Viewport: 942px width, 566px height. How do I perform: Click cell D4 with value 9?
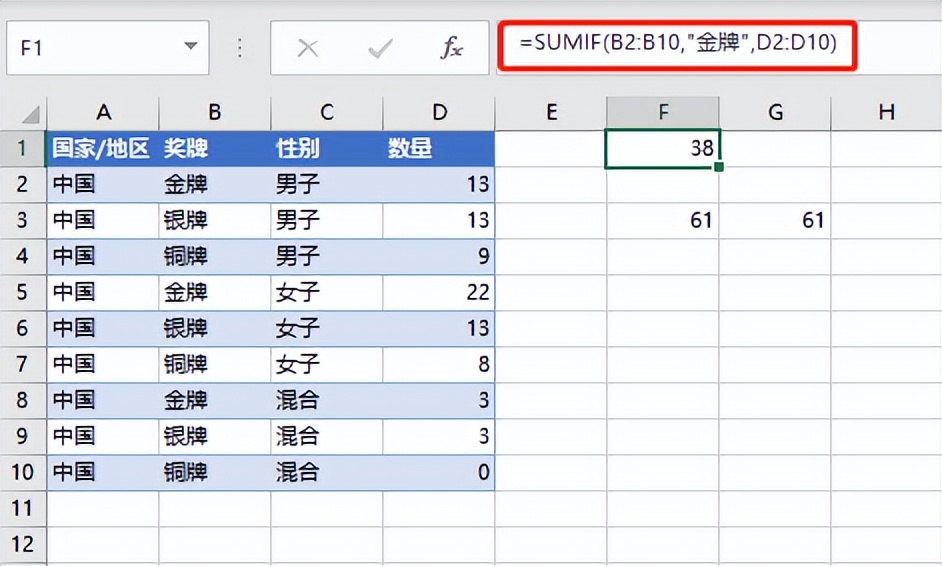439,257
